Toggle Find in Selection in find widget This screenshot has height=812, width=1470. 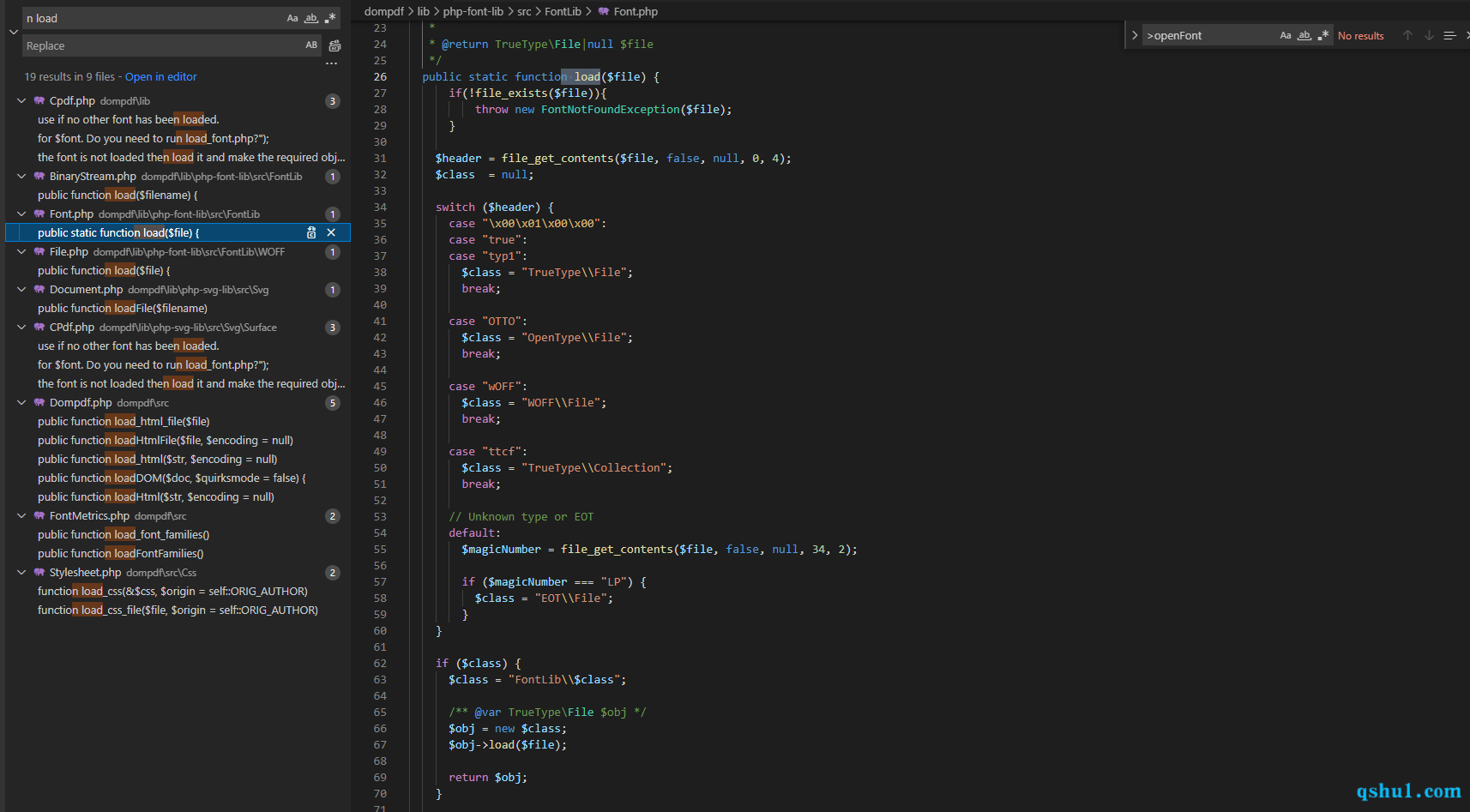pos(1449,35)
